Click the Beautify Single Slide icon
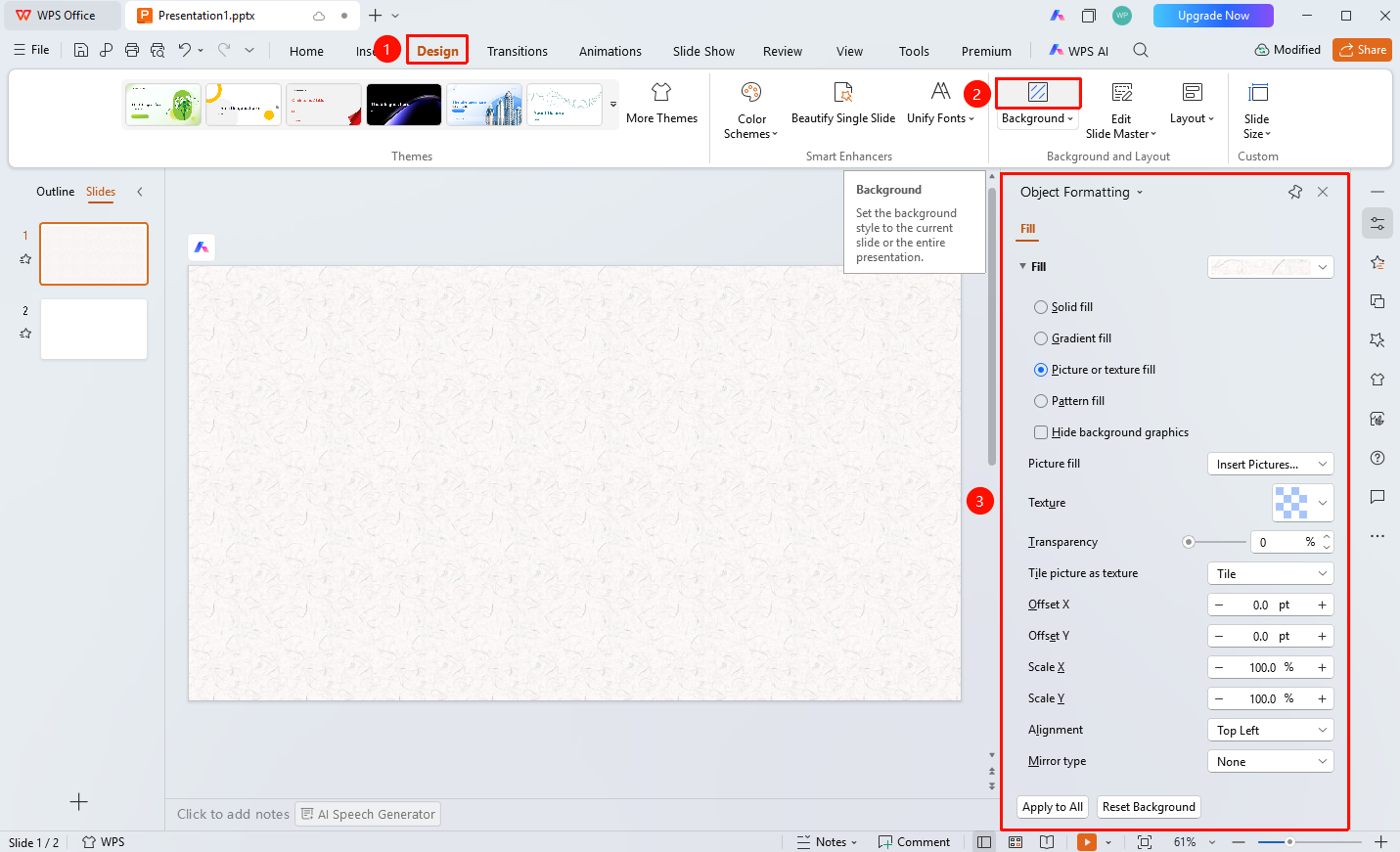Image resolution: width=1400 pixels, height=852 pixels. [x=842, y=92]
